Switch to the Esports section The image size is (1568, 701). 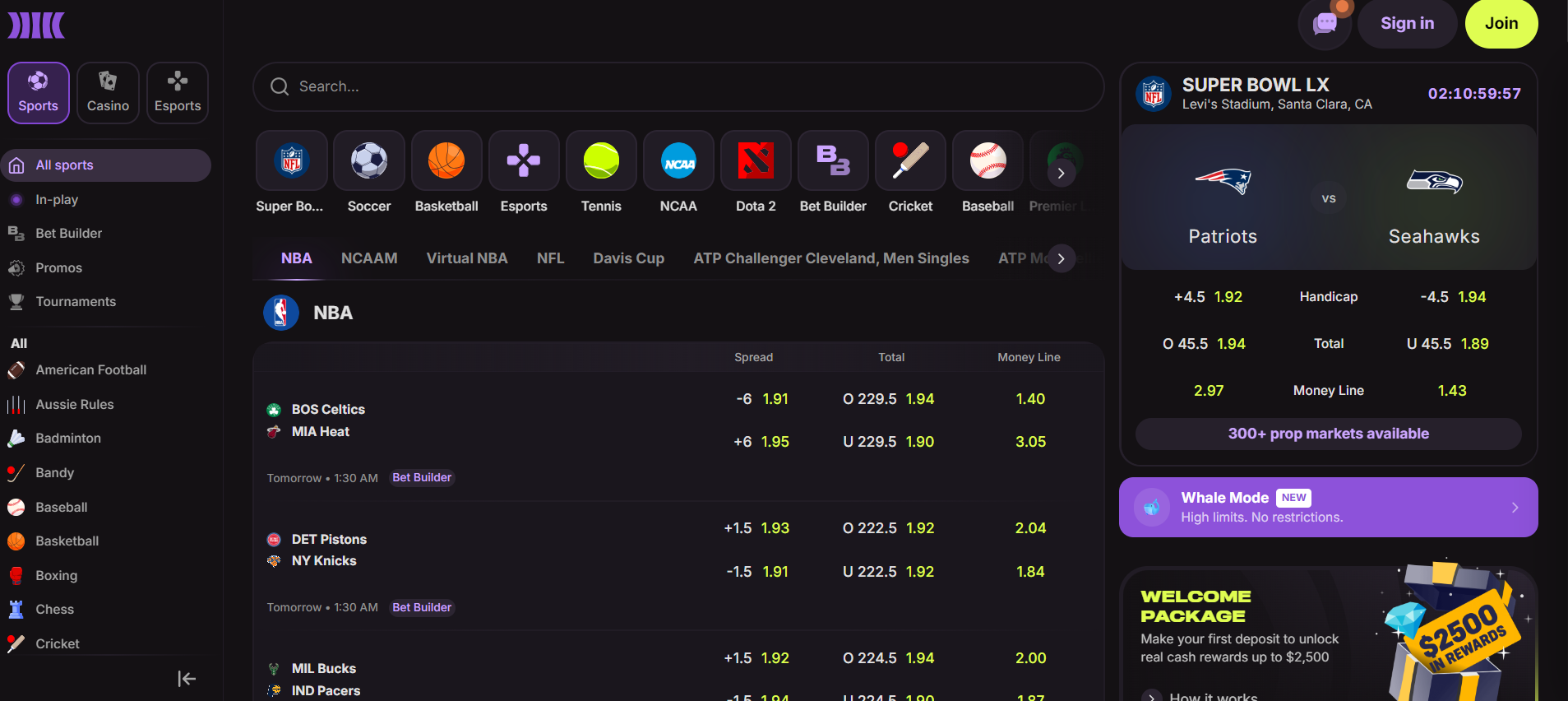178,93
